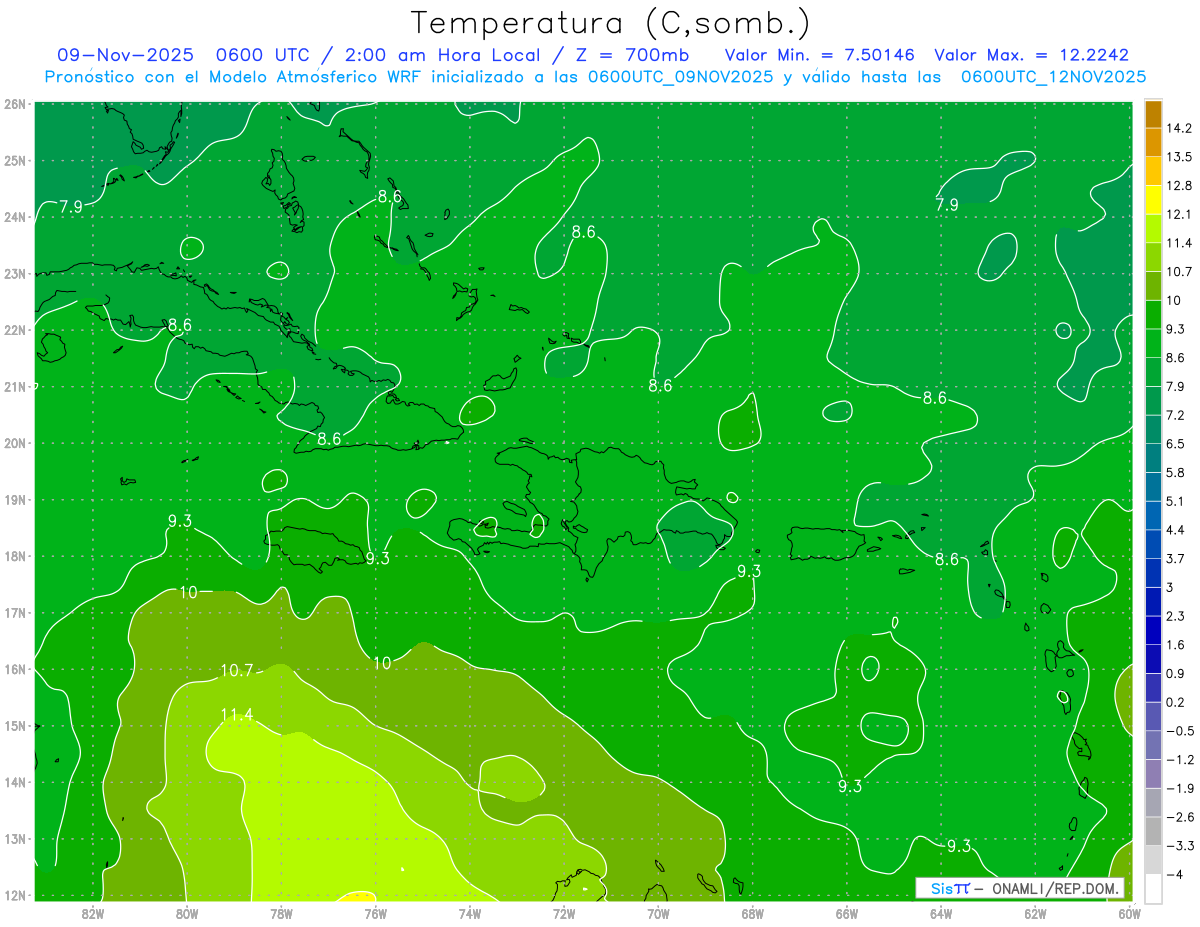Pick the yellow swatch between 12.1 and 12.8
Image resolution: width=1200 pixels, height=927 pixels.
click(x=1153, y=200)
